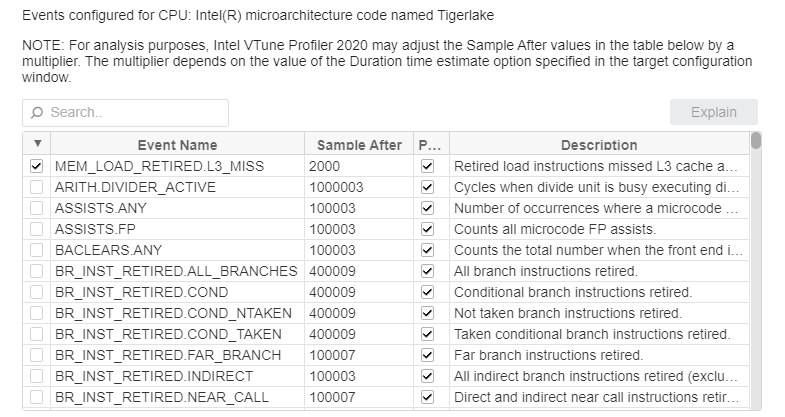
Task: Uncheck the MEM_LOAD_RETIRED.L3_MISS event checkbox
Action: click(37, 166)
